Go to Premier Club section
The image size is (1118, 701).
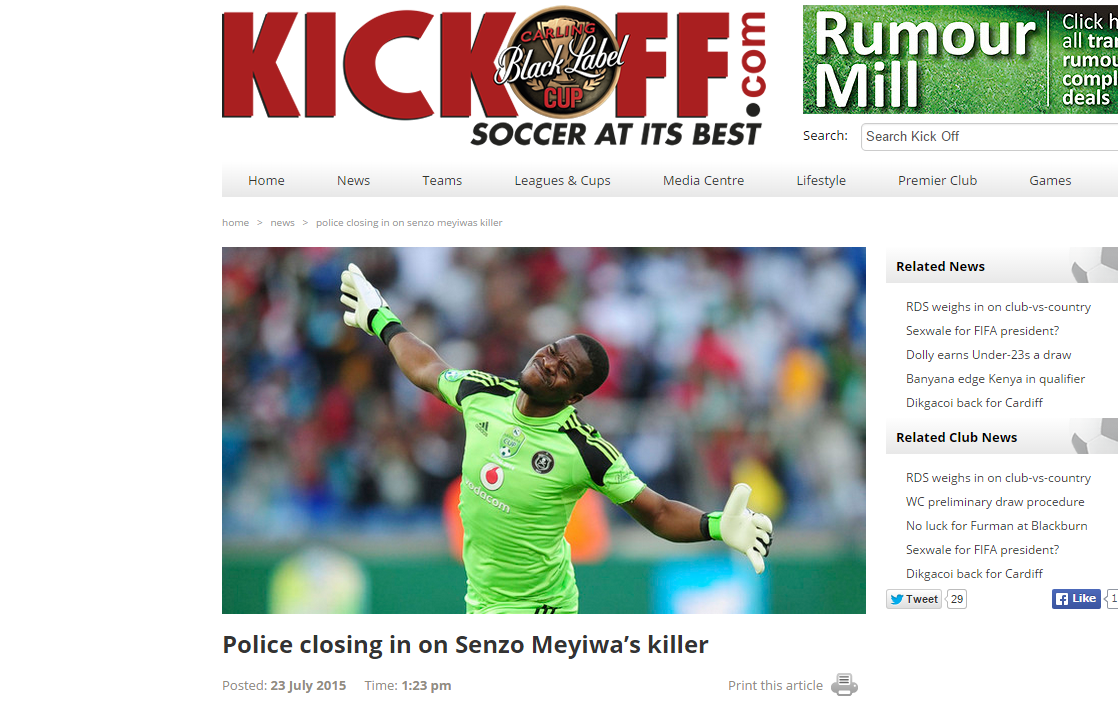938,180
